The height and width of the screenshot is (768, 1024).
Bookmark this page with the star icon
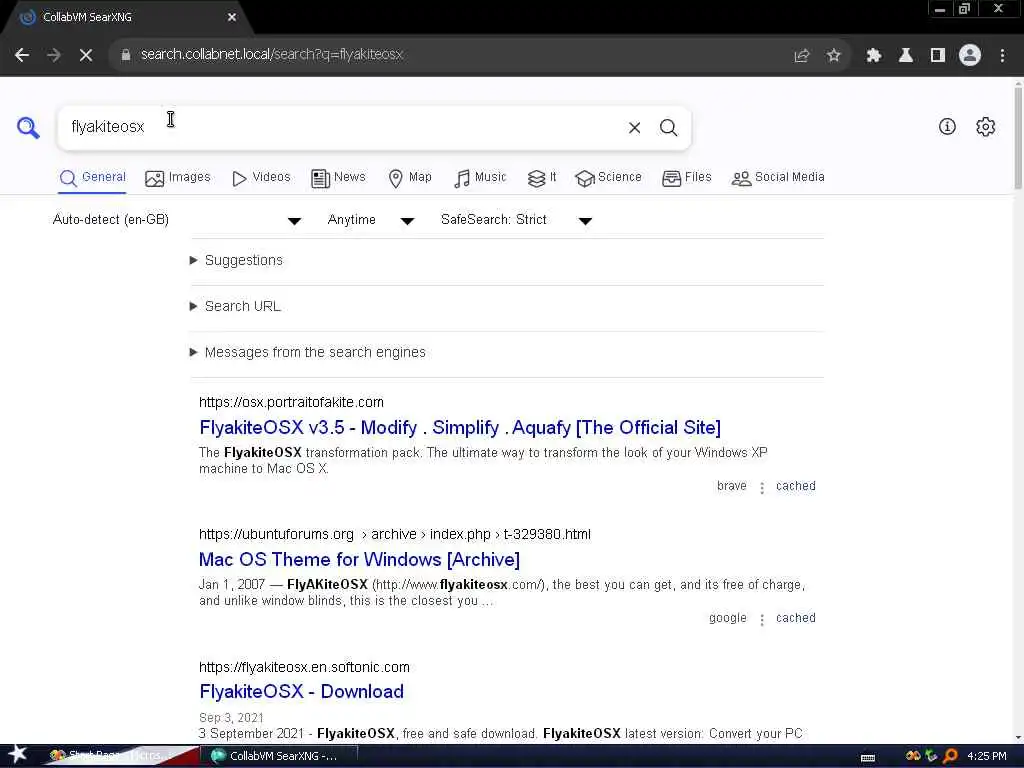tap(833, 56)
